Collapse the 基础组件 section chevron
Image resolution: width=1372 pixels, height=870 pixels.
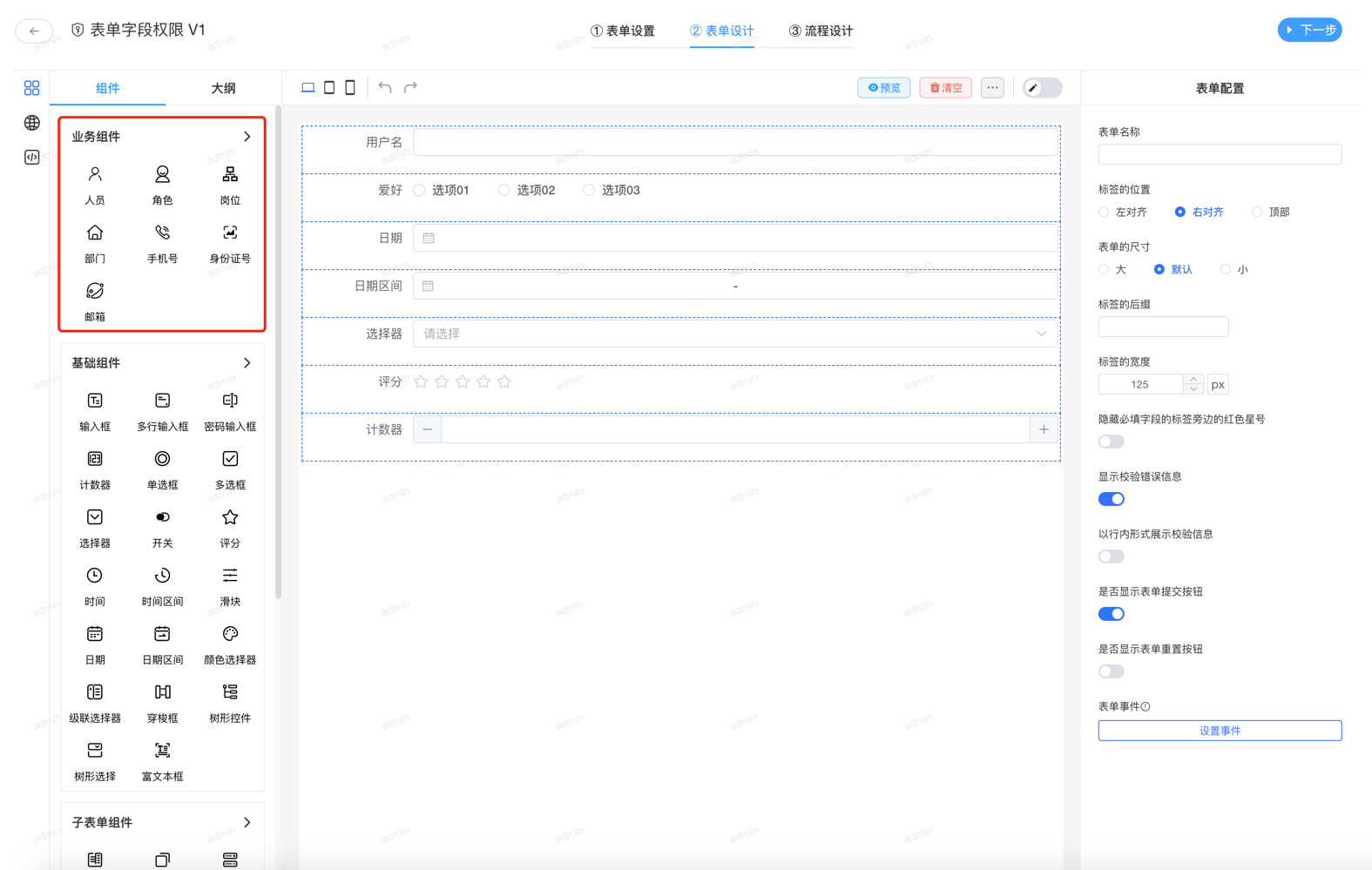click(247, 363)
